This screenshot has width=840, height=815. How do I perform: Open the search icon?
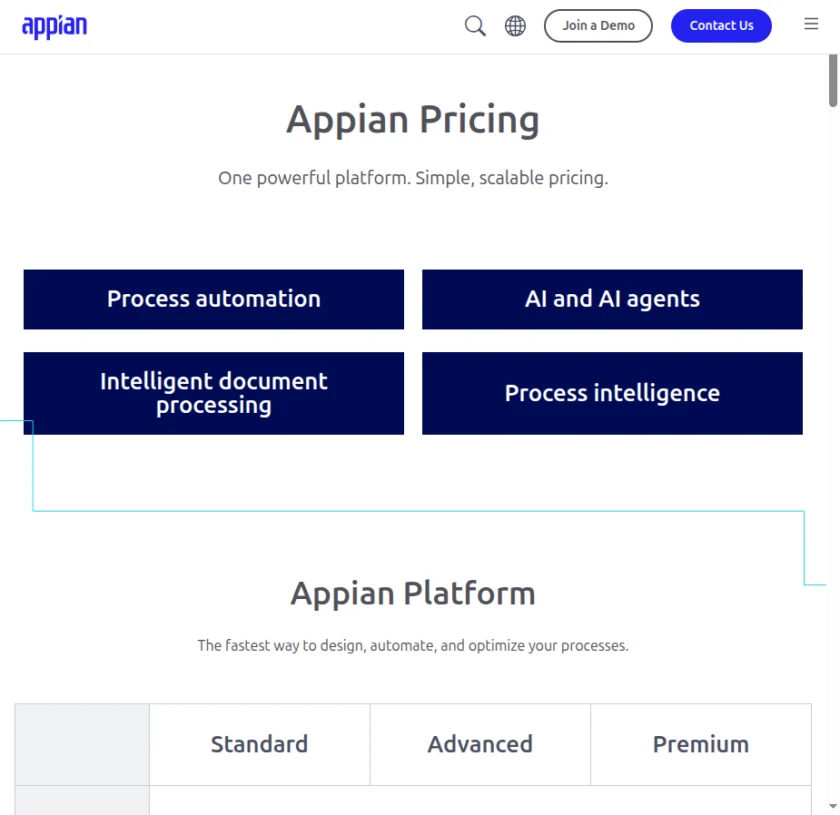tap(474, 25)
